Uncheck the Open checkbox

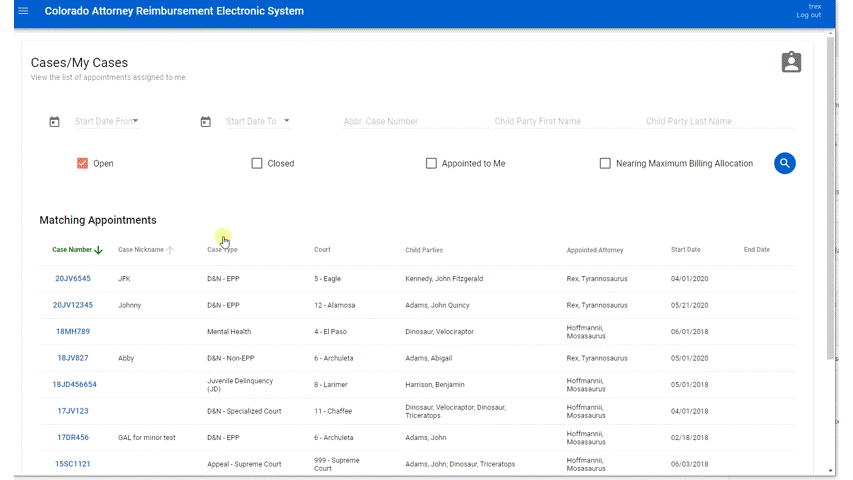coord(82,163)
